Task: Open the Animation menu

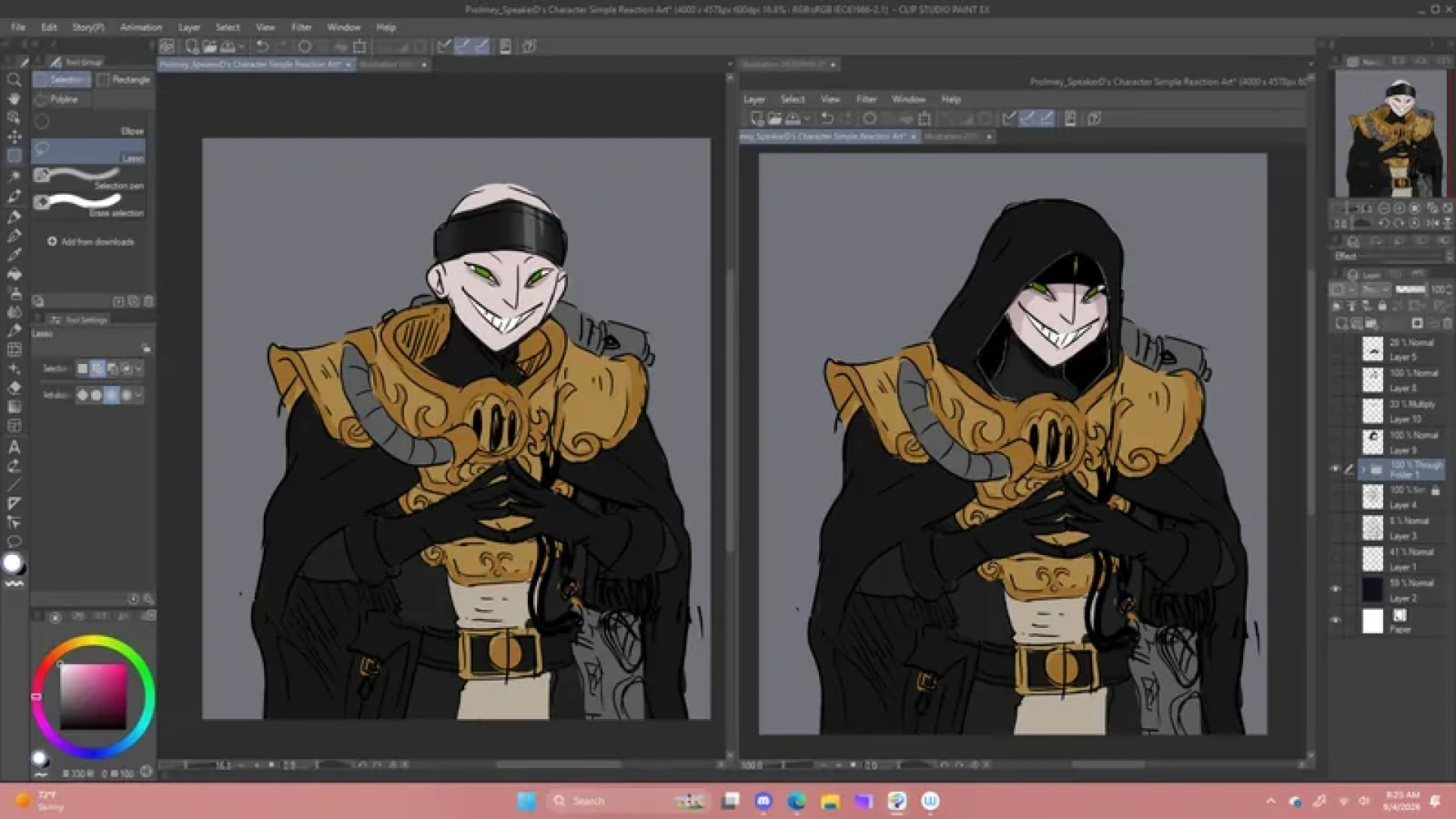Action: coord(141,27)
